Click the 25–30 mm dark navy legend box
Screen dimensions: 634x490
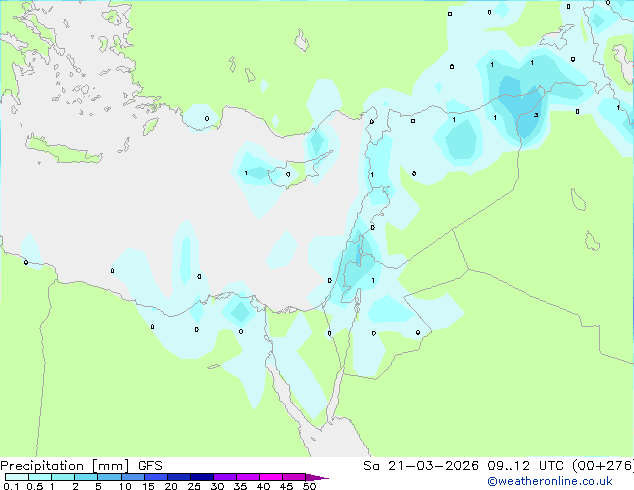[202, 477]
